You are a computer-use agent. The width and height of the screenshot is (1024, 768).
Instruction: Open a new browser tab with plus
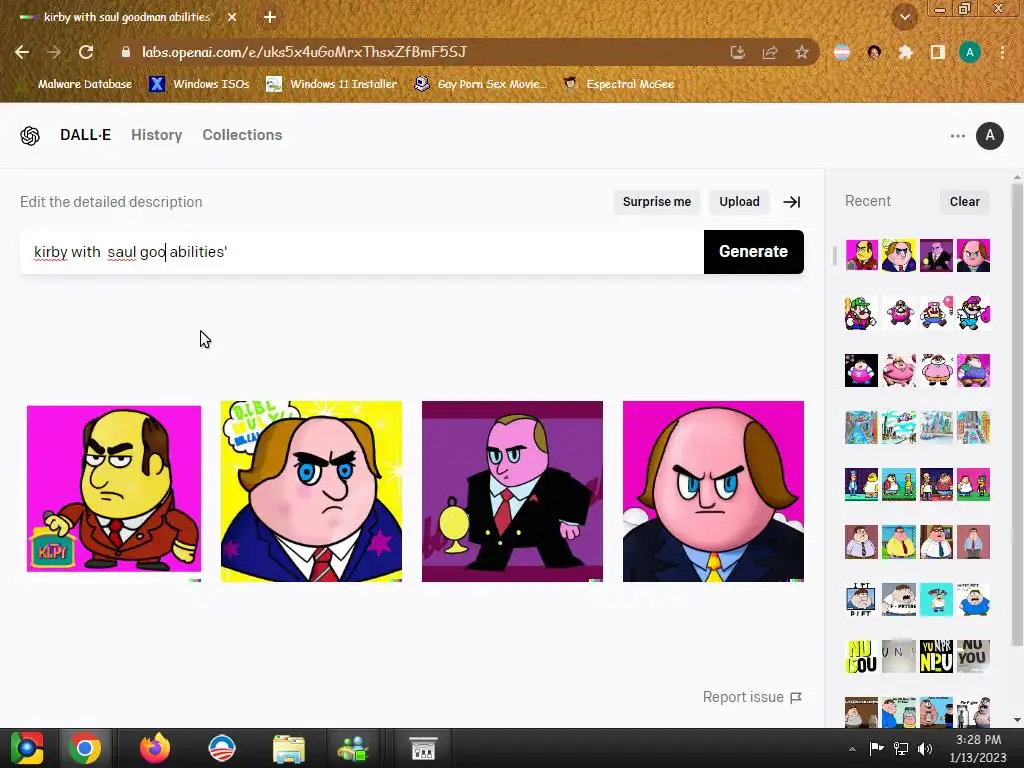click(x=270, y=17)
